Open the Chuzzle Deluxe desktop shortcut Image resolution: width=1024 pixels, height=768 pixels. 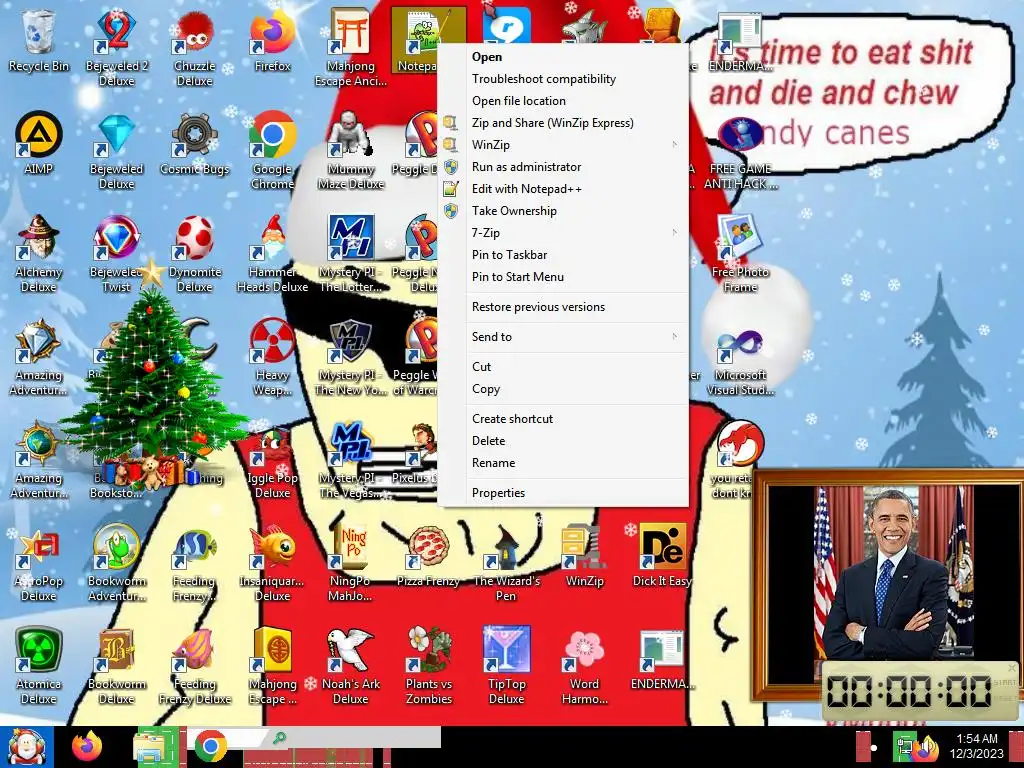pyautogui.click(x=194, y=48)
